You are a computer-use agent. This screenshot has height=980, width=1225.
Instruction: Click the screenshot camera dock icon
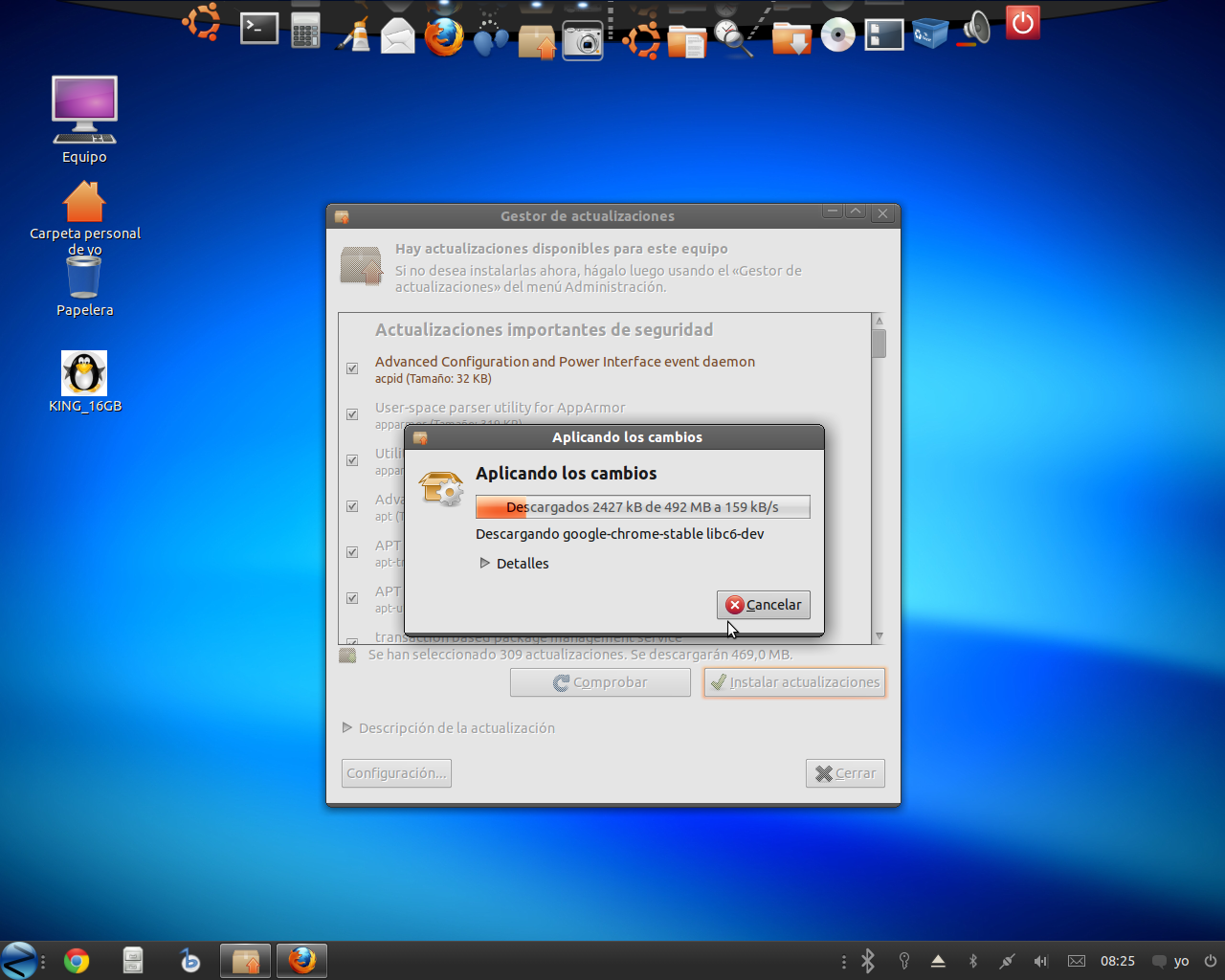582,41
